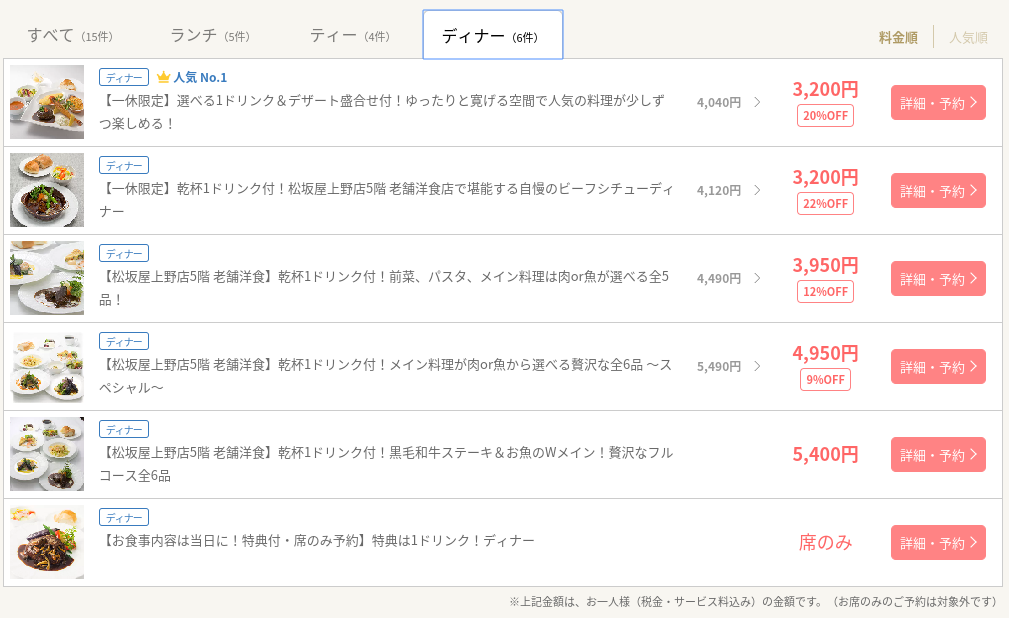The image size is (1009, 618).
Task: Open the 自慢のビーフシチューディナー plan title
Action: [x=387, y=200]
